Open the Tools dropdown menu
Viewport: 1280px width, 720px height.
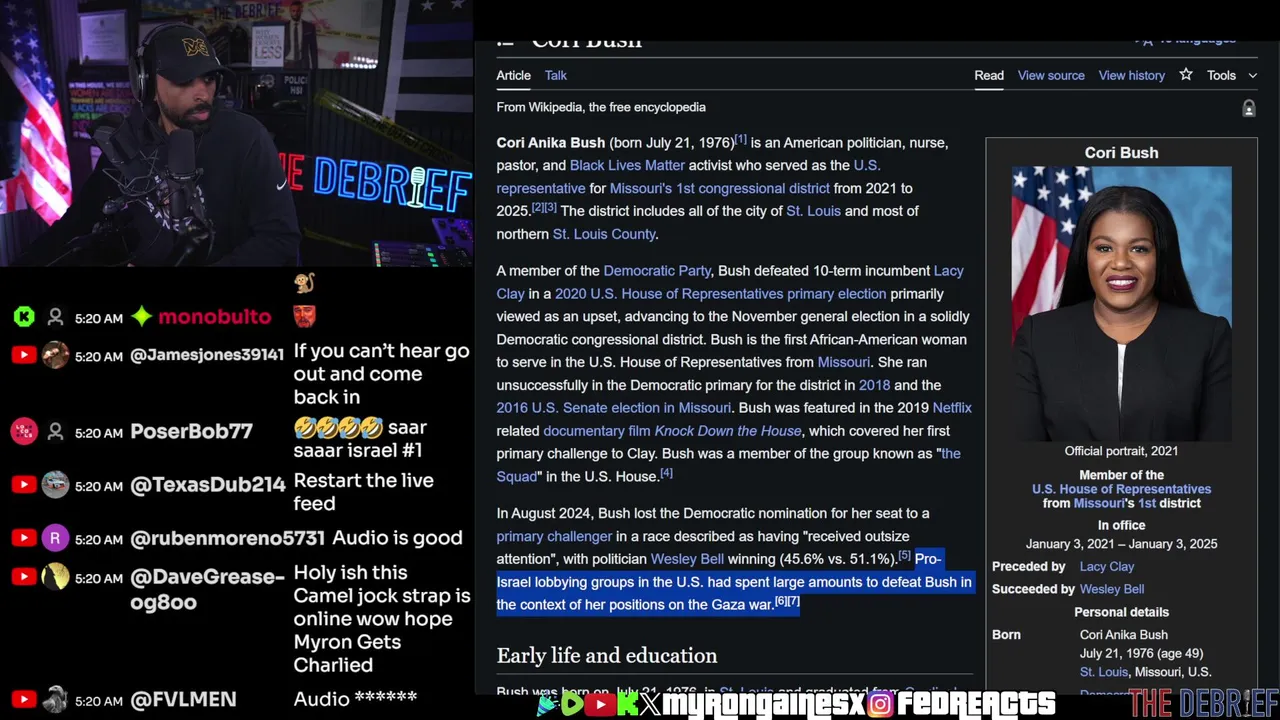(x=1231, y=75)
